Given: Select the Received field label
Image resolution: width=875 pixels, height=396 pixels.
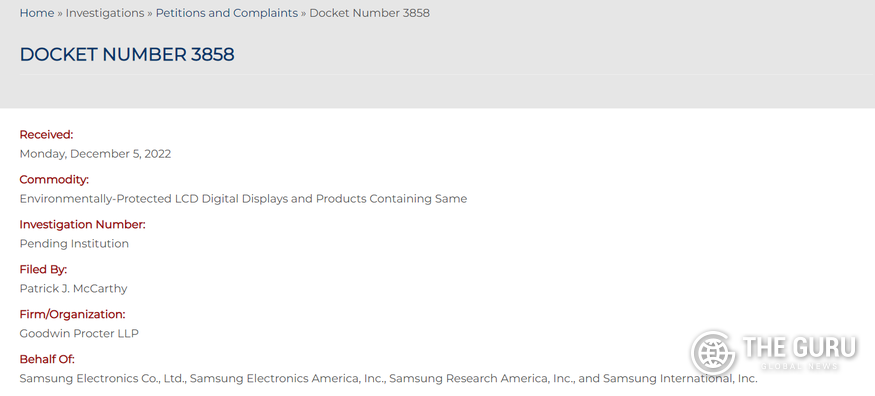Looking at the screenshot, I should 46,134.
